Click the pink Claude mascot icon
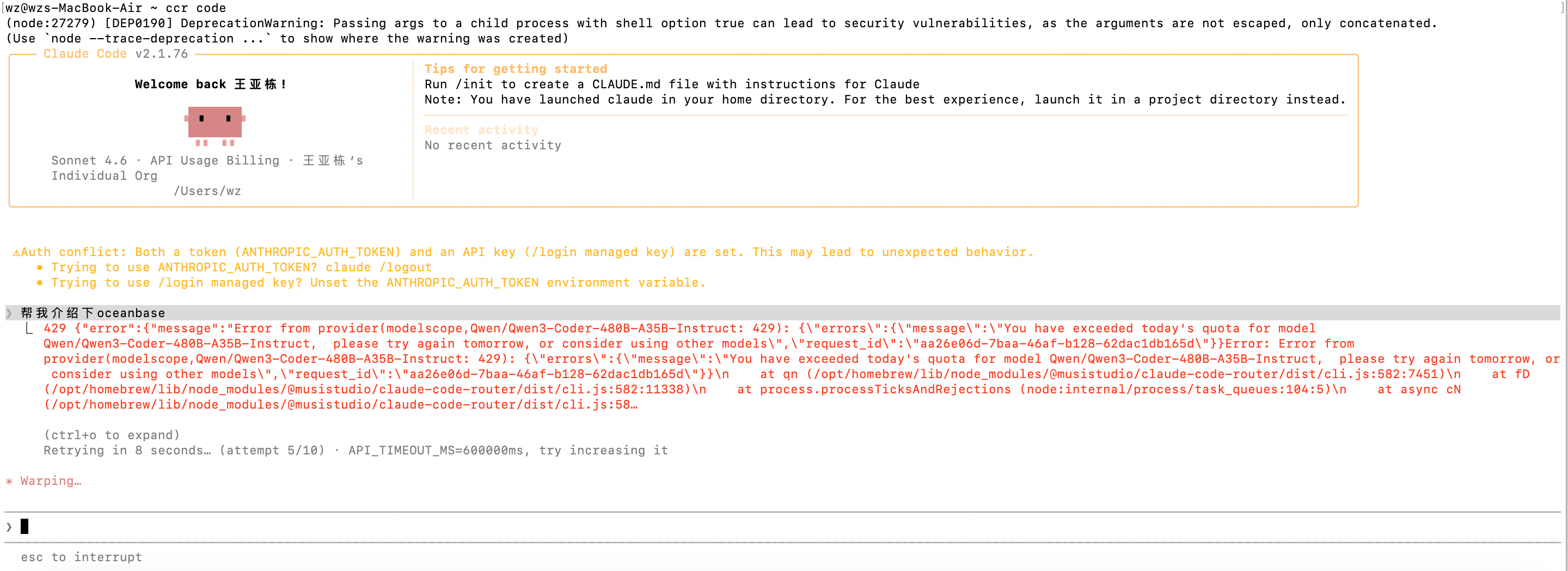 coord(215,125)
